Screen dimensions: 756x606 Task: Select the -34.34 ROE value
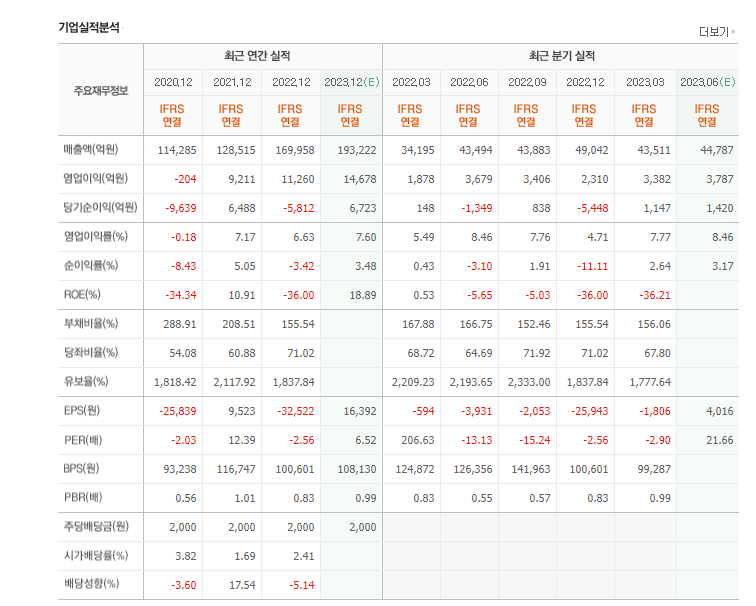181,295
